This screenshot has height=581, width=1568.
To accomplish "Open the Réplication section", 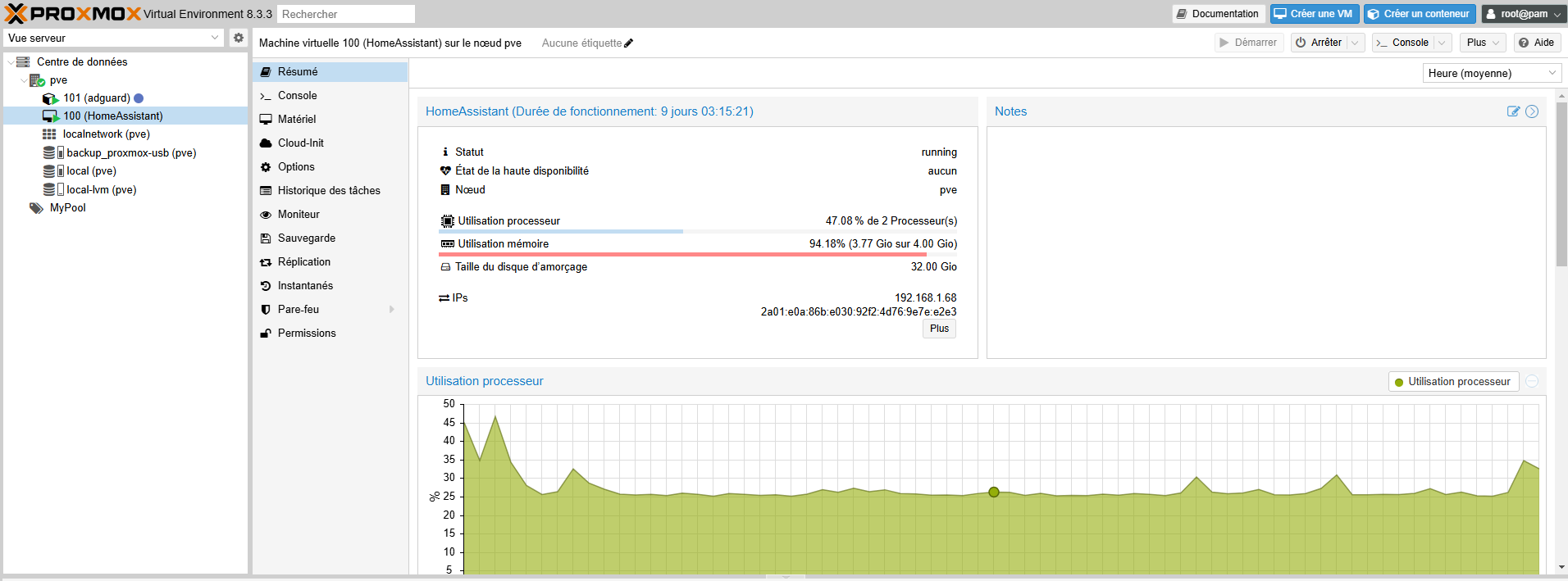I will click(x=330, y=262).
